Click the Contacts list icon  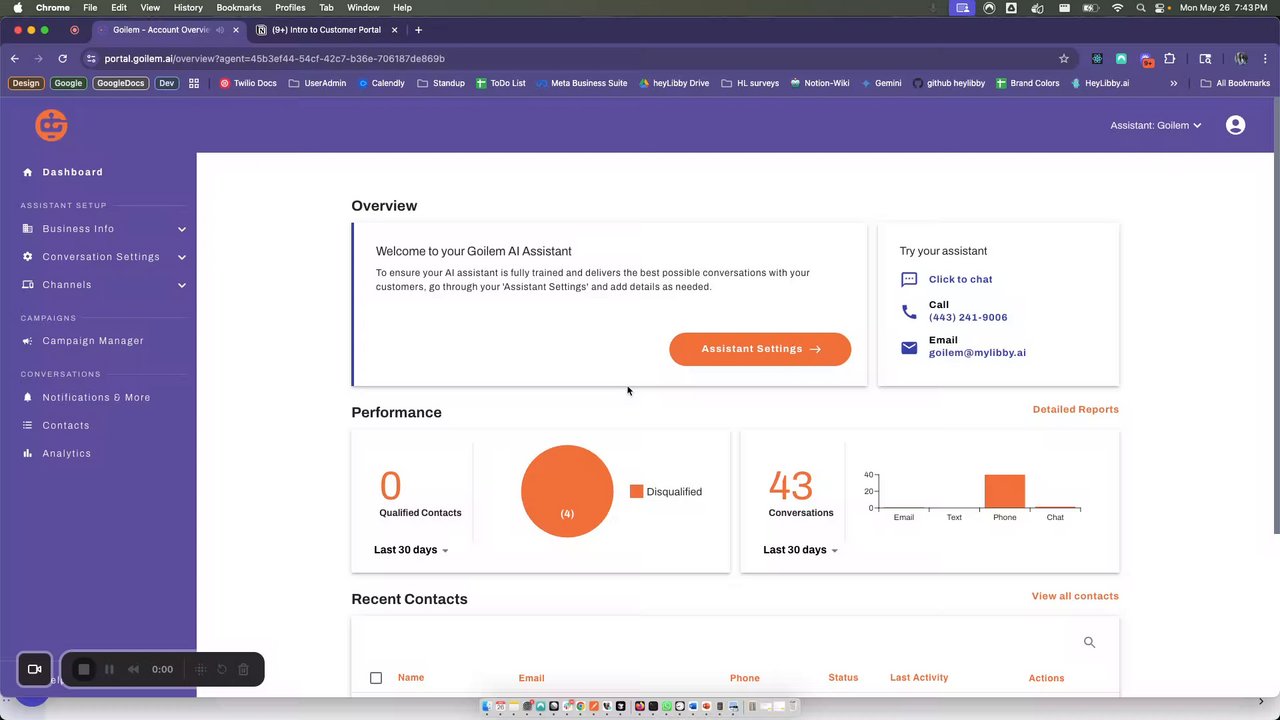[x=27, y=425]
